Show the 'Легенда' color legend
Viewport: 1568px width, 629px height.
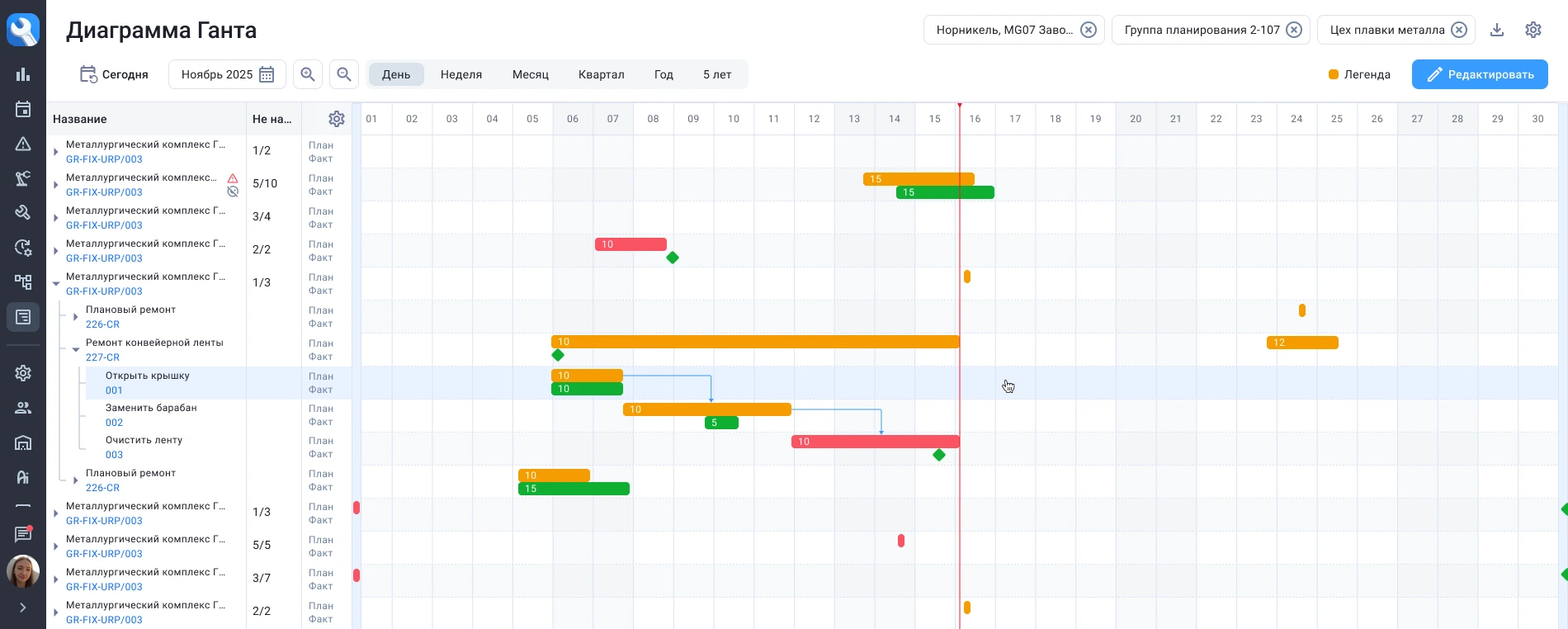[1359, 74]
